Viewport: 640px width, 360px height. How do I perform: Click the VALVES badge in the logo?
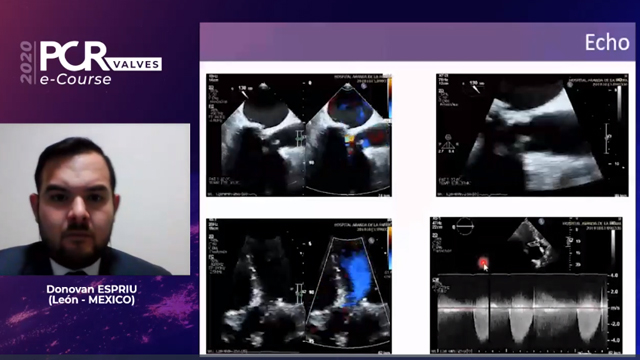click(x=135, y=64)
